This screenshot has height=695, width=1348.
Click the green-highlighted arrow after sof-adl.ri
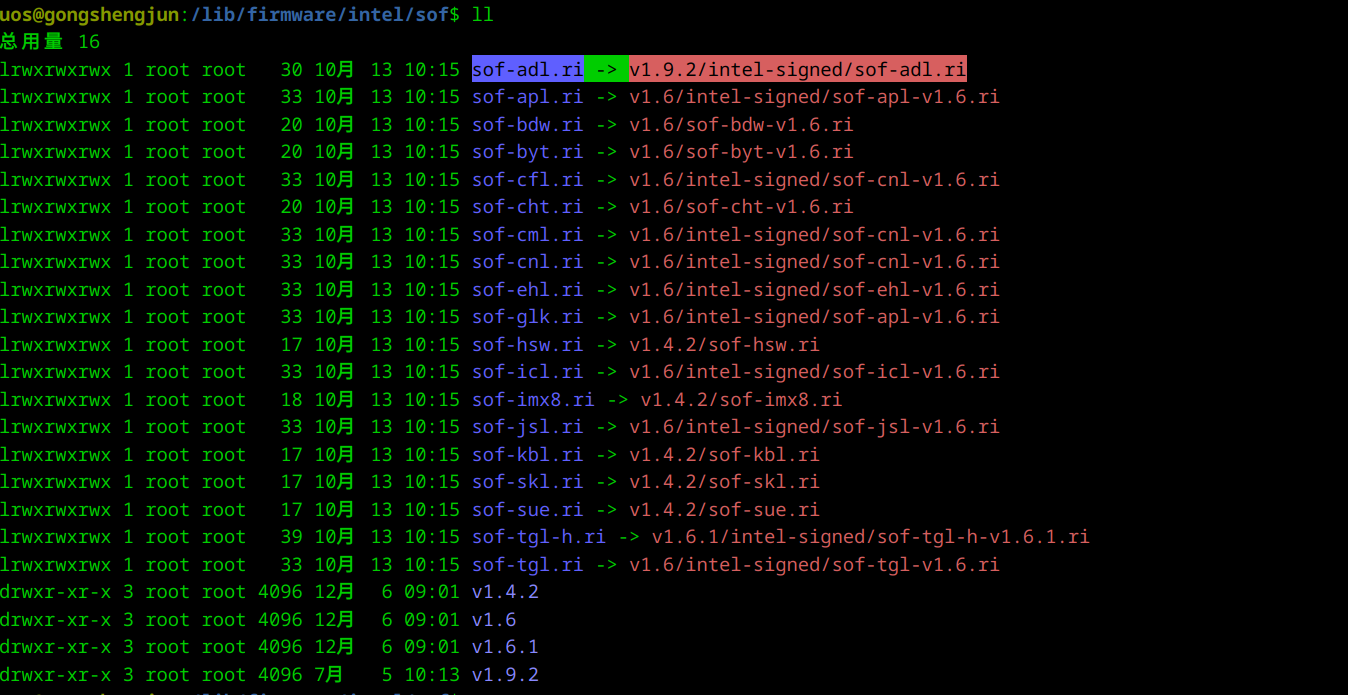tap(606, 69)
